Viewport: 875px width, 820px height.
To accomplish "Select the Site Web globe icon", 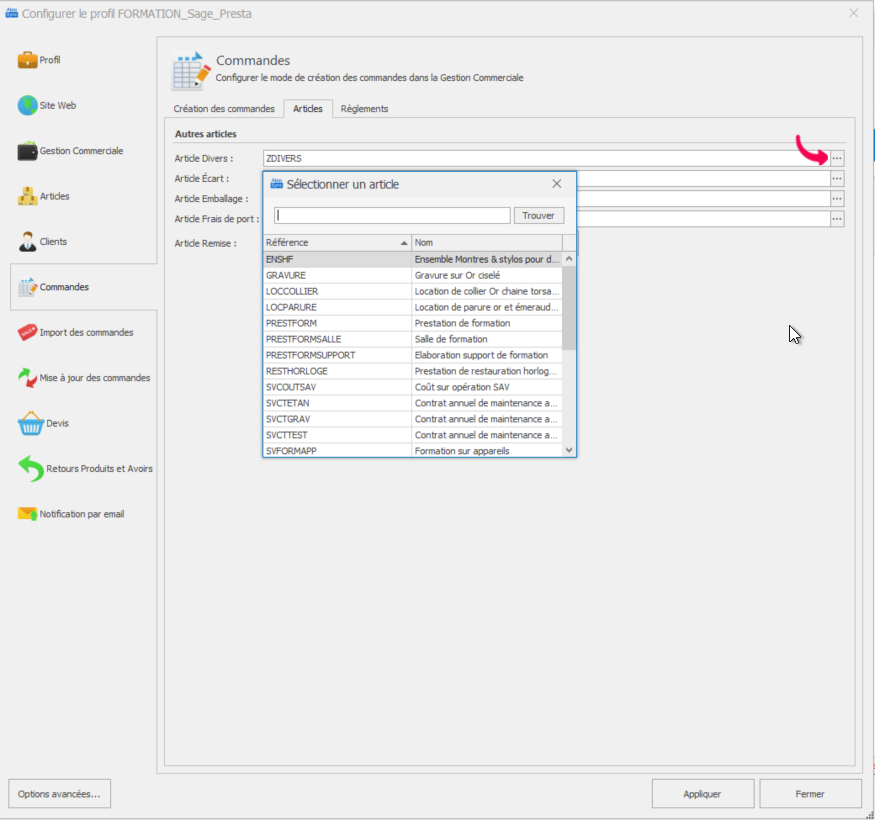I will [27, 105].
